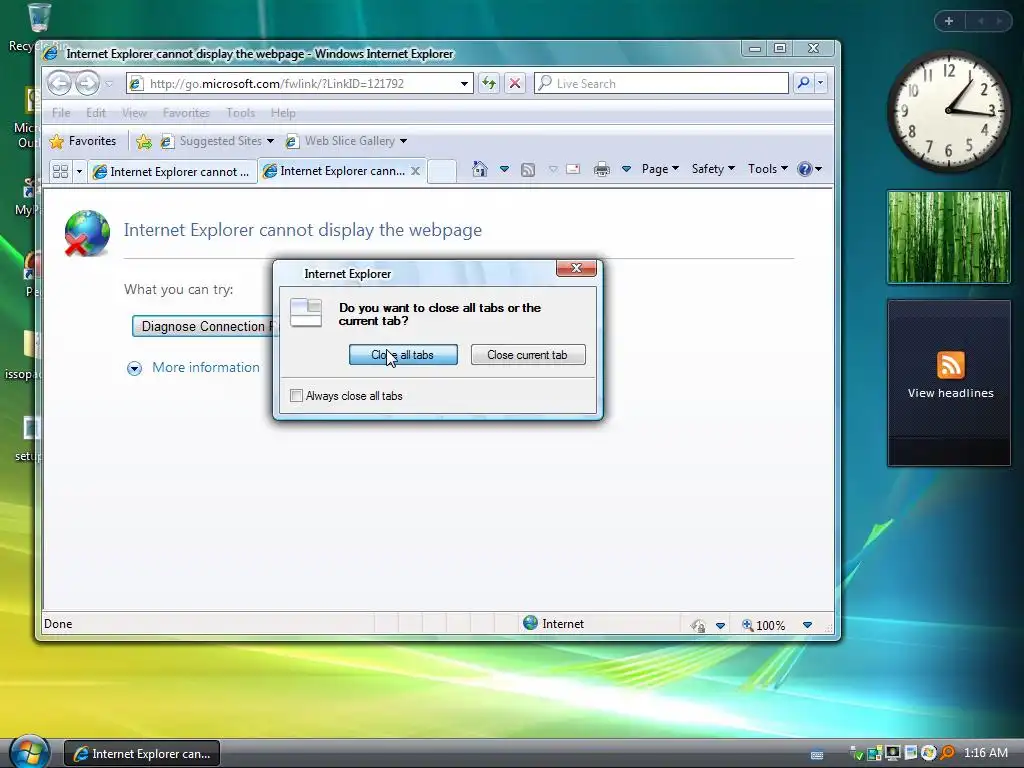Click the Home icon in the command bar
Image resolution: width=1024 pixels, height=768 pixels.
click(480, 169)
